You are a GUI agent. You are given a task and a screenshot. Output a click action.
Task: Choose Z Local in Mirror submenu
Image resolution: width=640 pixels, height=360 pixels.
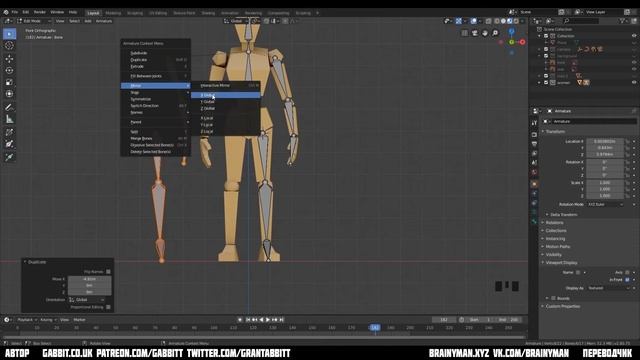225,131
